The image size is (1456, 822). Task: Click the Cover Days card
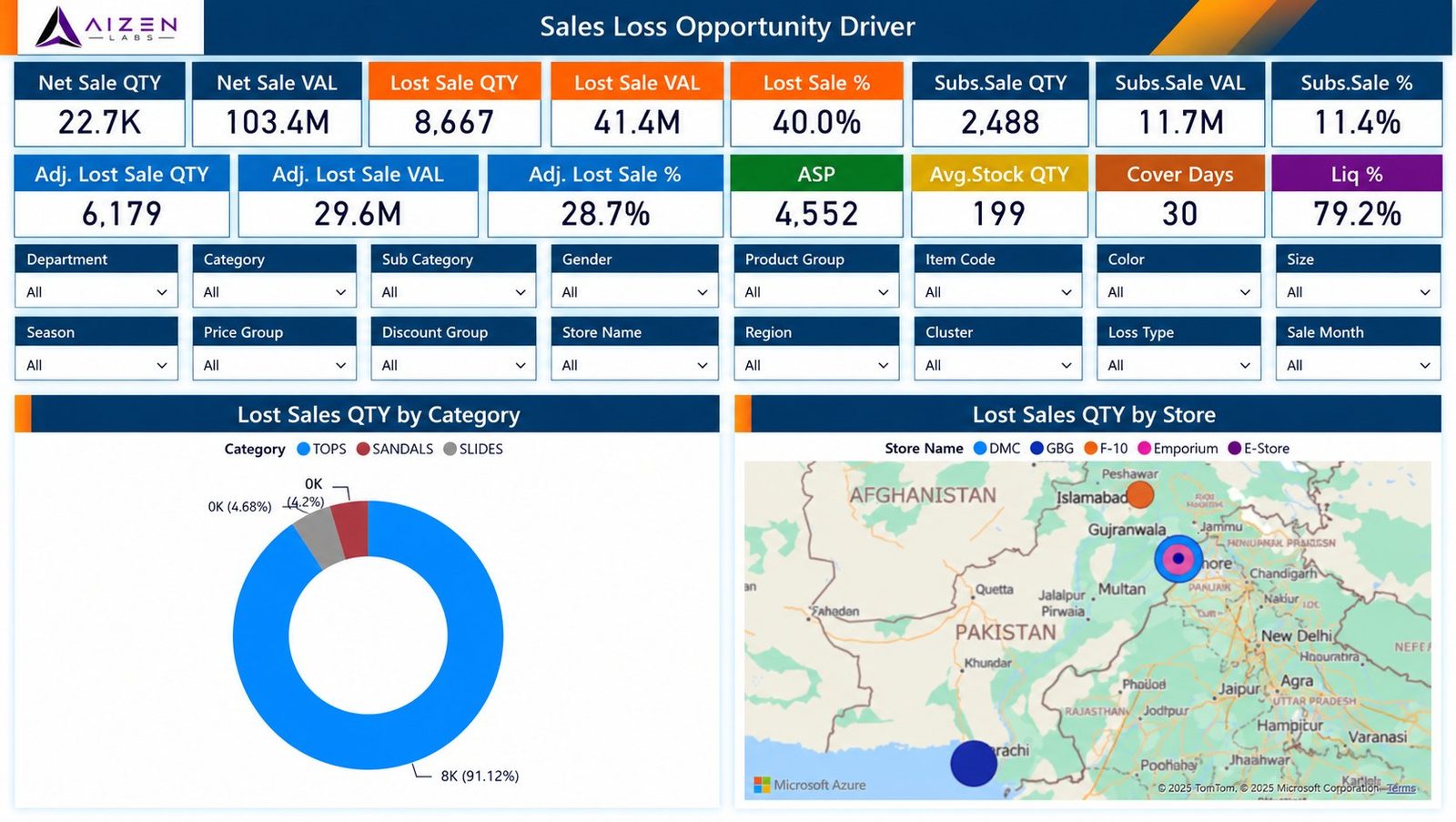pos(1179,196)
